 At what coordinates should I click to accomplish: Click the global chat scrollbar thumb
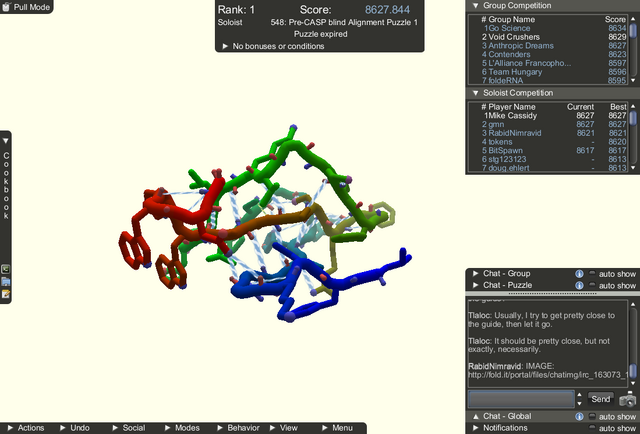pos(633,372)
